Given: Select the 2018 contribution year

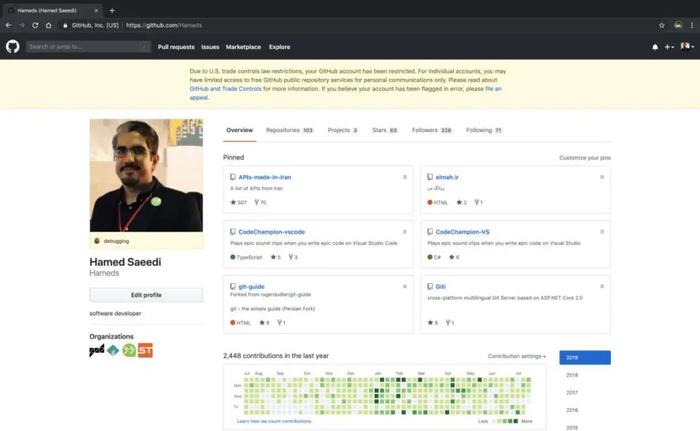Looking at the screenshot, I should tap(572, 375).
